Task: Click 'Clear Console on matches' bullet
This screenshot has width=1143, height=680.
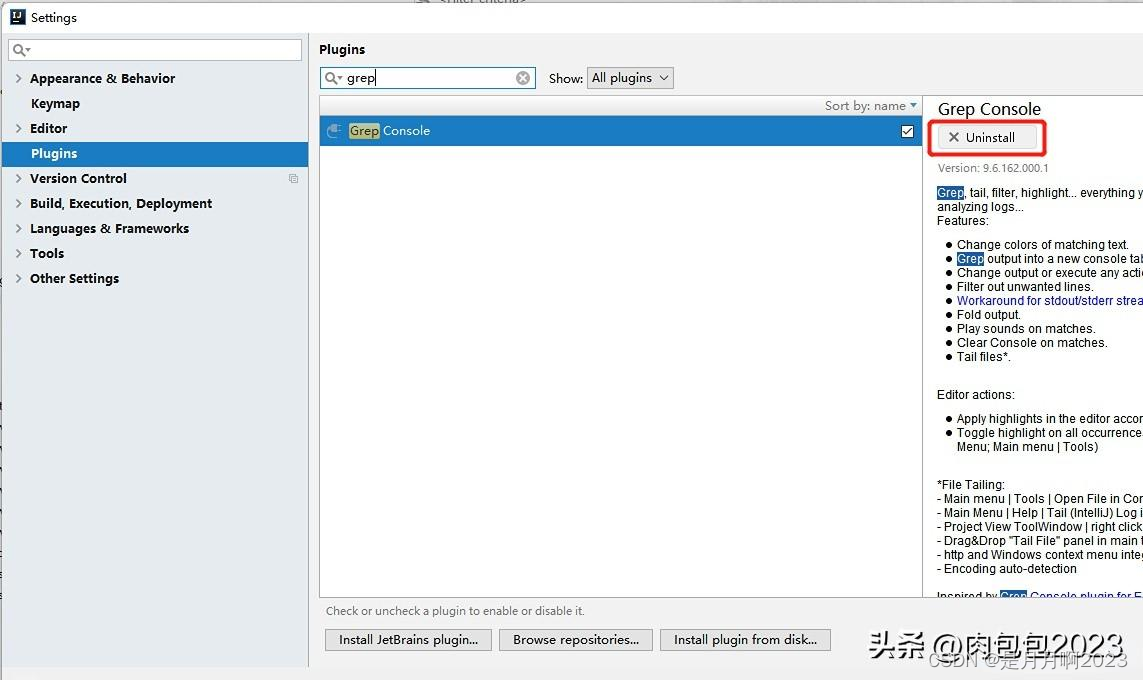Action: (1031, 343)
